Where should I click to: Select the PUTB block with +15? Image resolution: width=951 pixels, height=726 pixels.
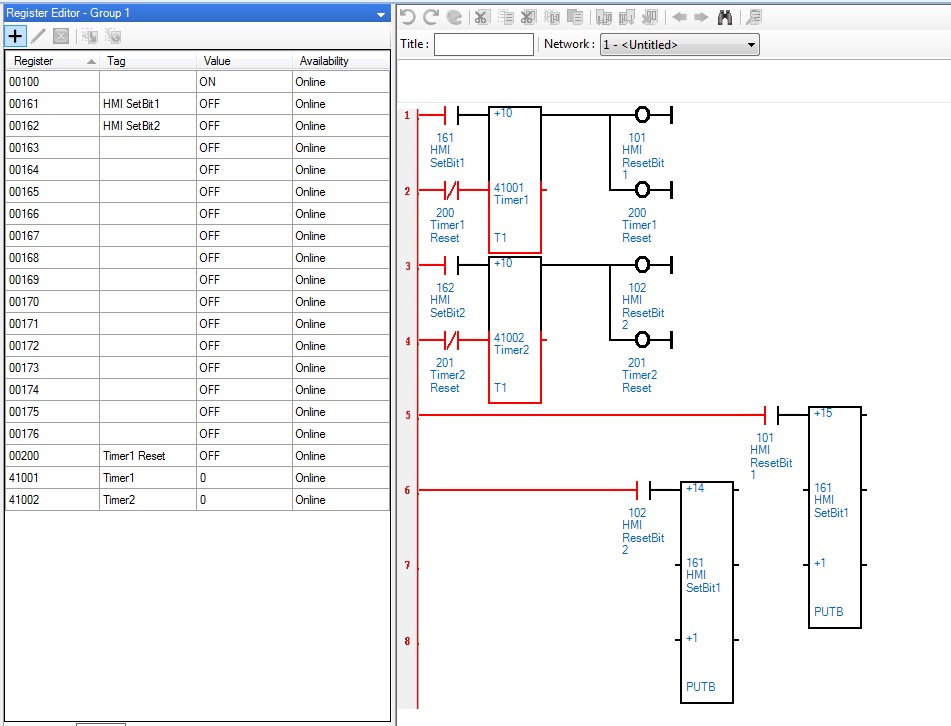[x=835, y=517]
